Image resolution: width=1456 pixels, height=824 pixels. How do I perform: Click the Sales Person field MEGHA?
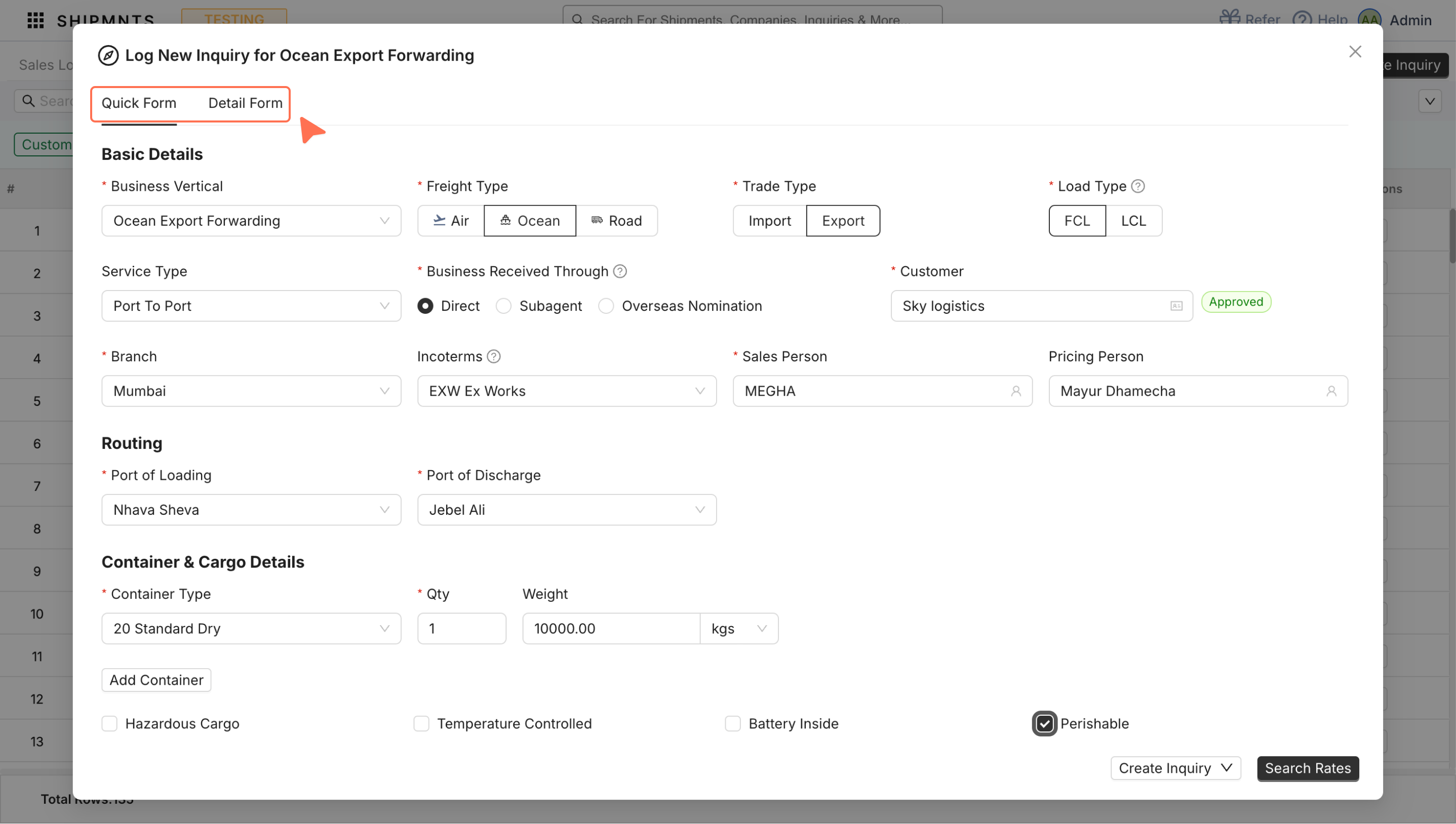click(x=882, y=391)
